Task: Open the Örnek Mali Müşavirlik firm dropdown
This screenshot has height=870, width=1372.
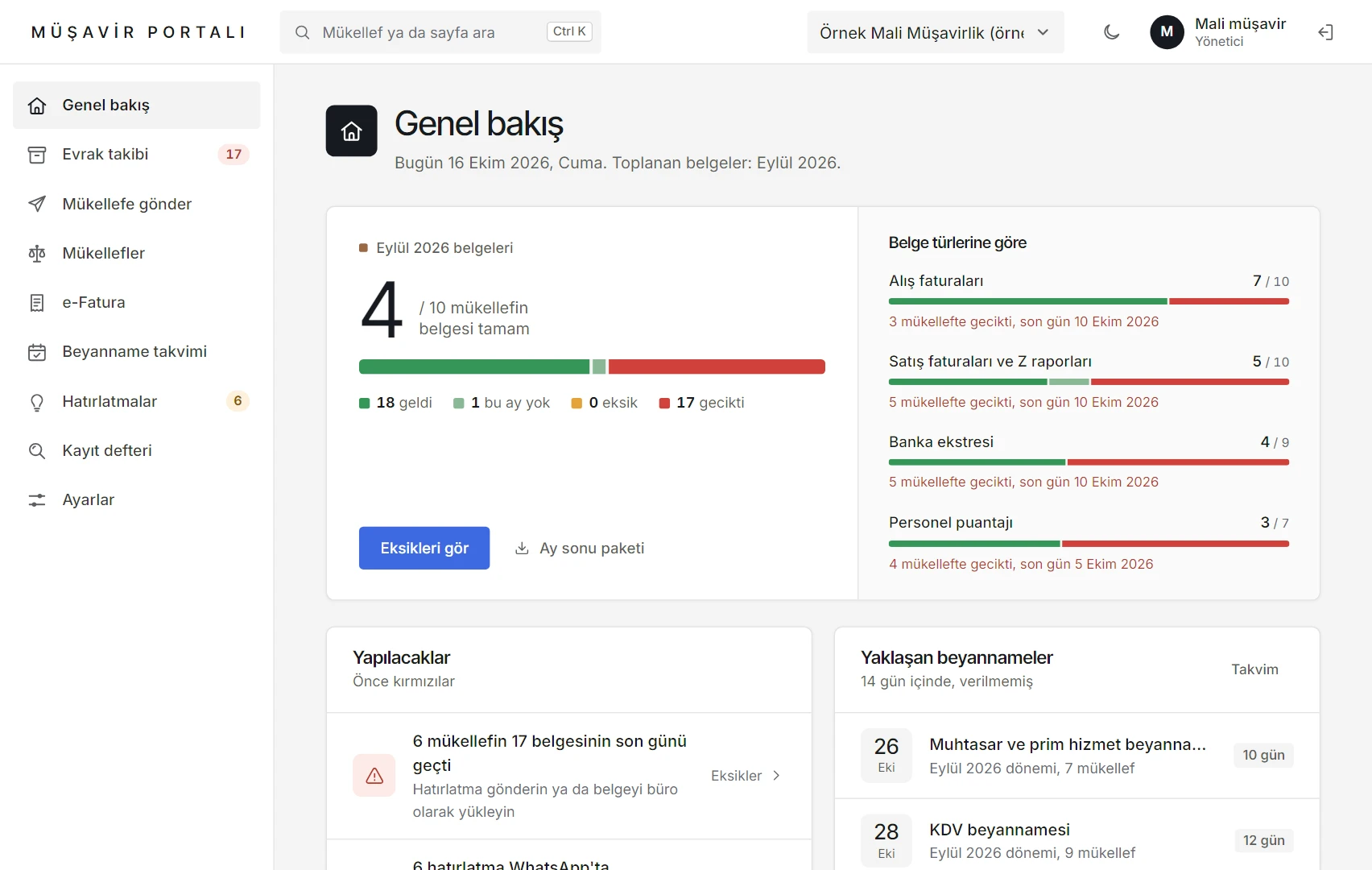Action: 936,32
